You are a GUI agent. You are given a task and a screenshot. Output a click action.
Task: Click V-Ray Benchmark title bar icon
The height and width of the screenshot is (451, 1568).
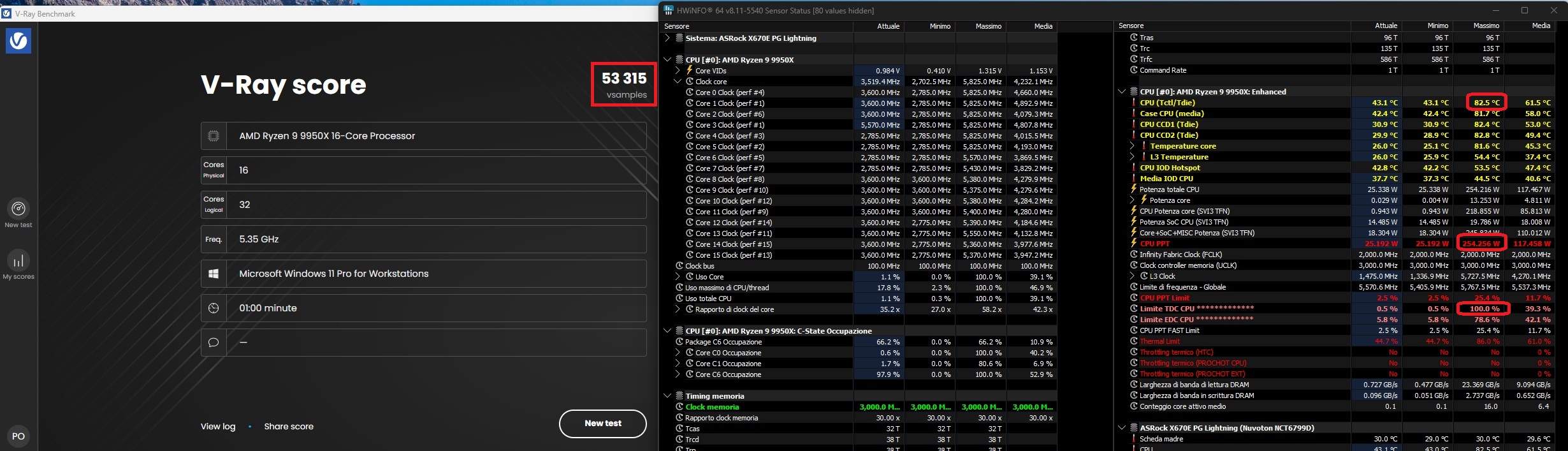[6, 13]
